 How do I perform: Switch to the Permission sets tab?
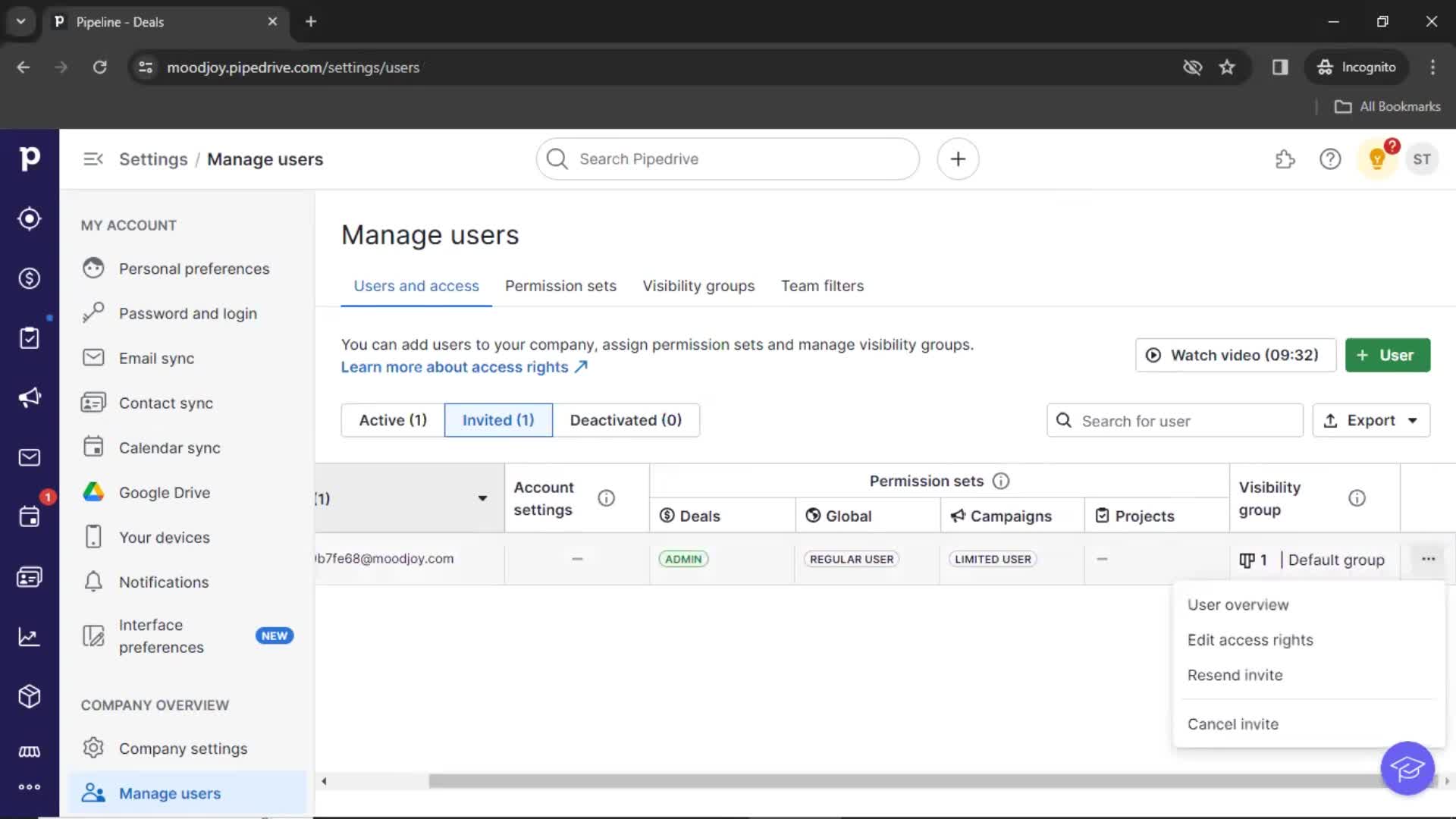click(x=560, y=285)
